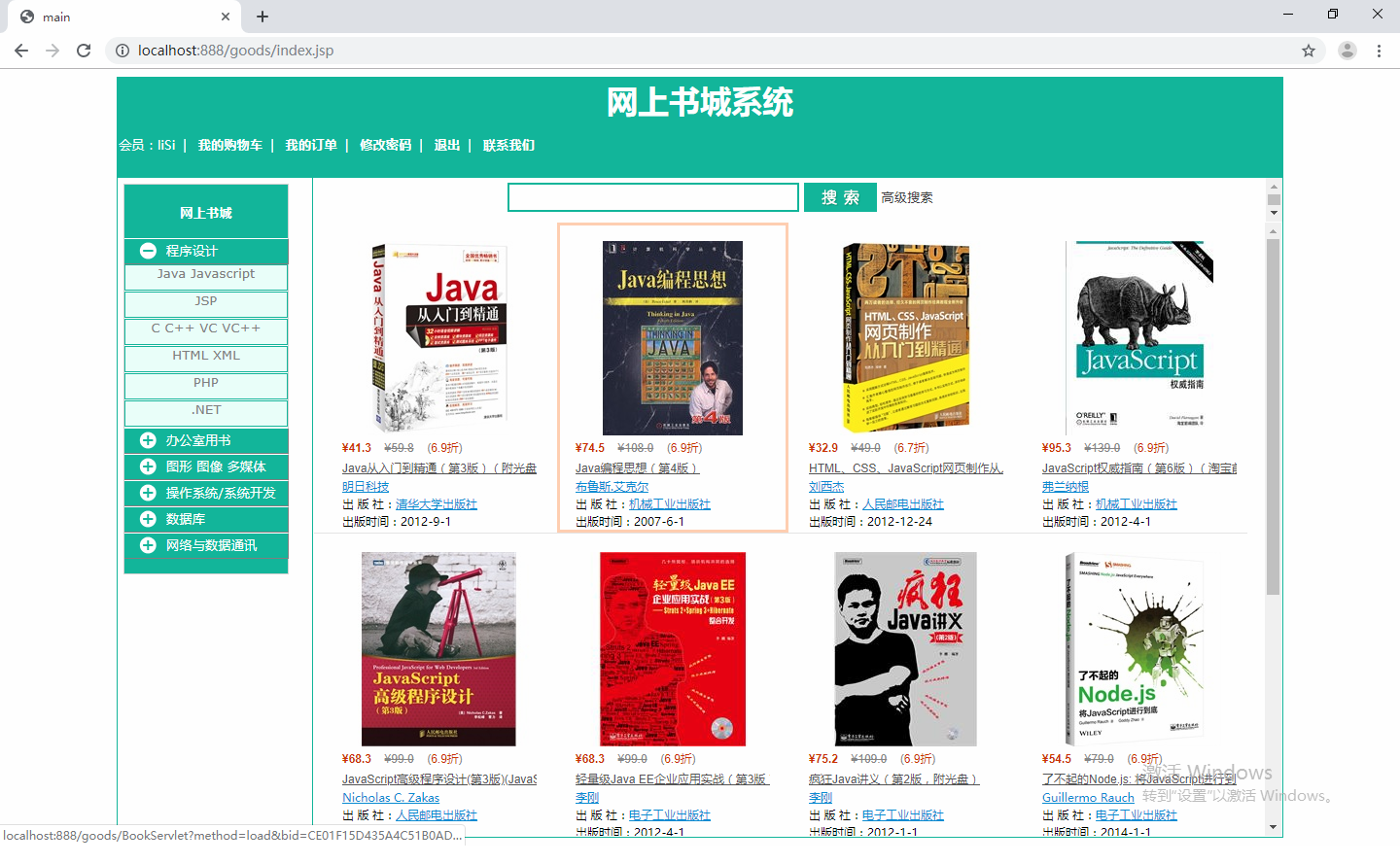Open Java从入门到精通 book cover

coord(438,337)
